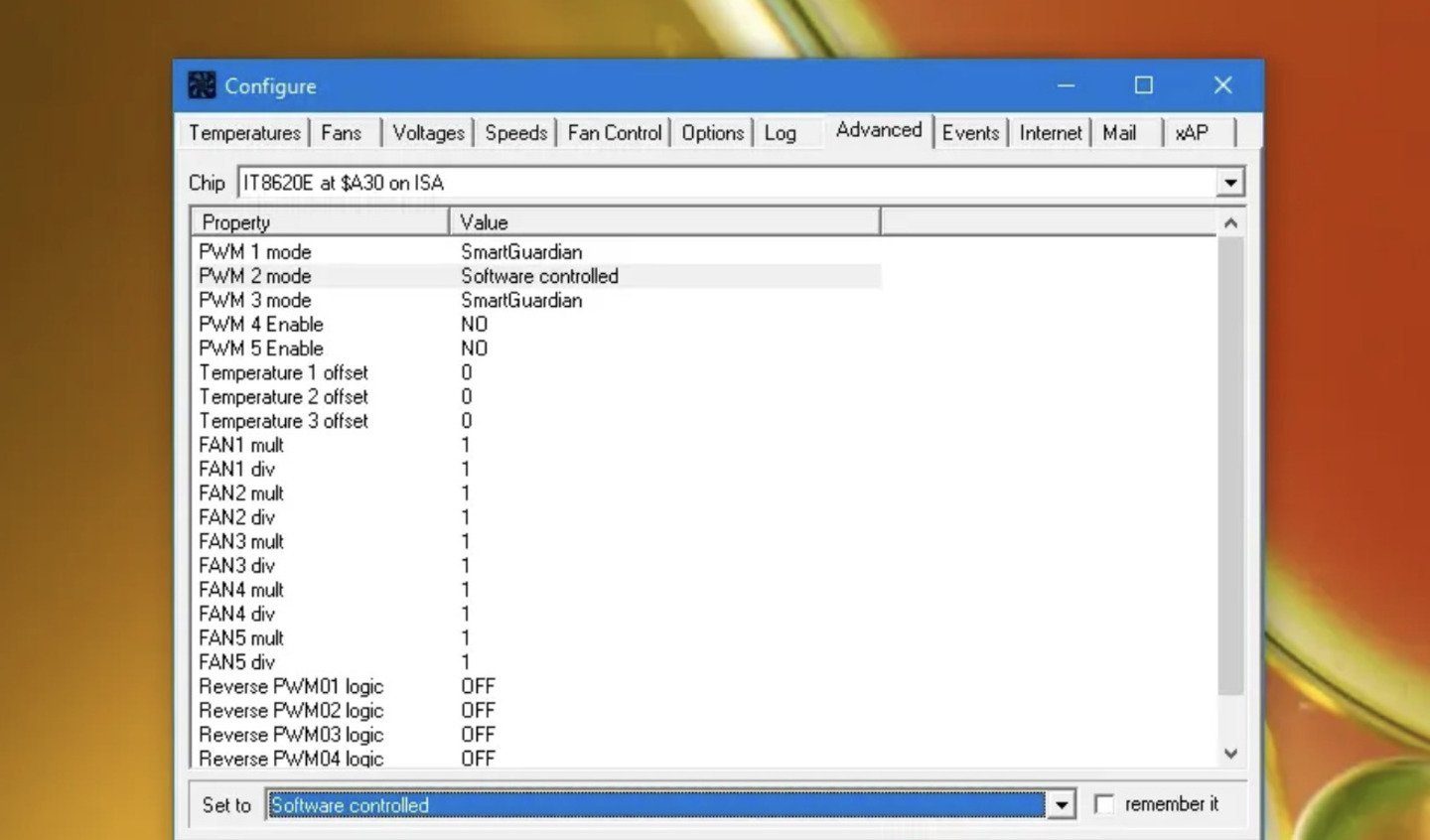Click the scrollbar down arrow in property list
This screenshot has height=840, width=1430.
(x=1230, y=754)
